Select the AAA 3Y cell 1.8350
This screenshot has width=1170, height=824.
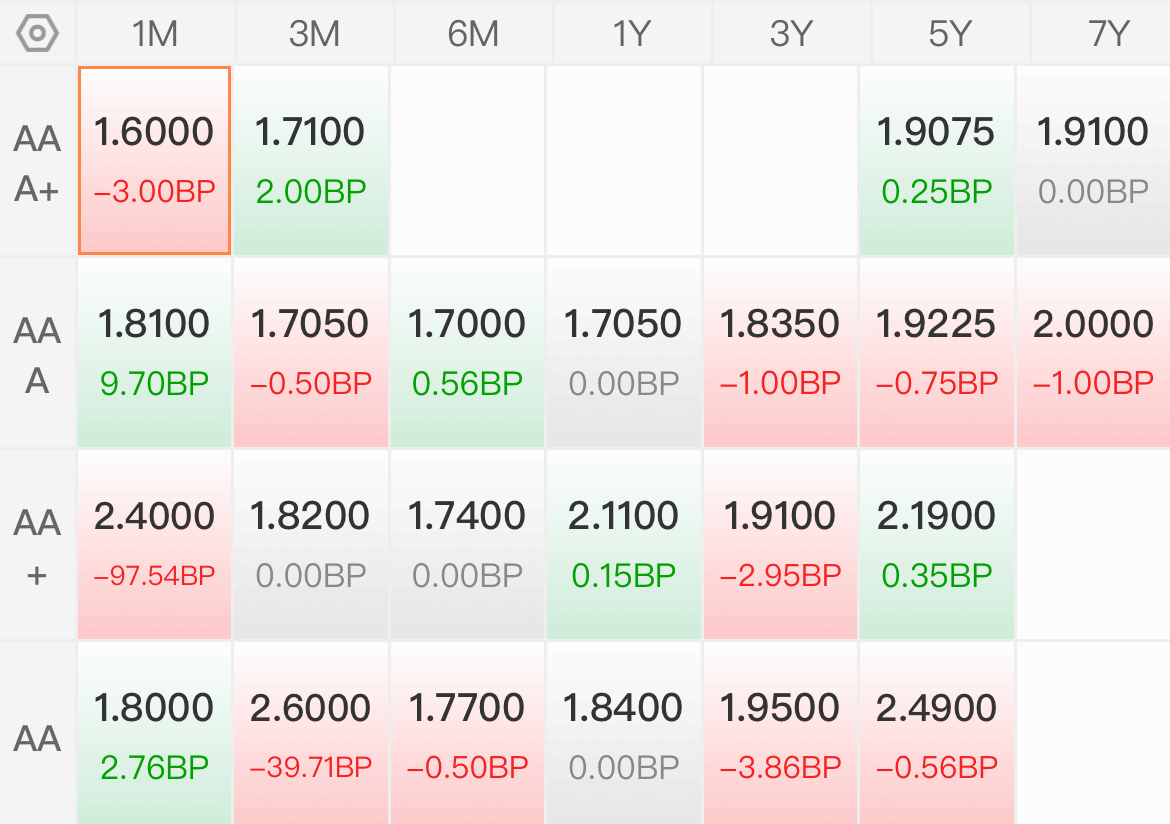[x=780, y=352]
